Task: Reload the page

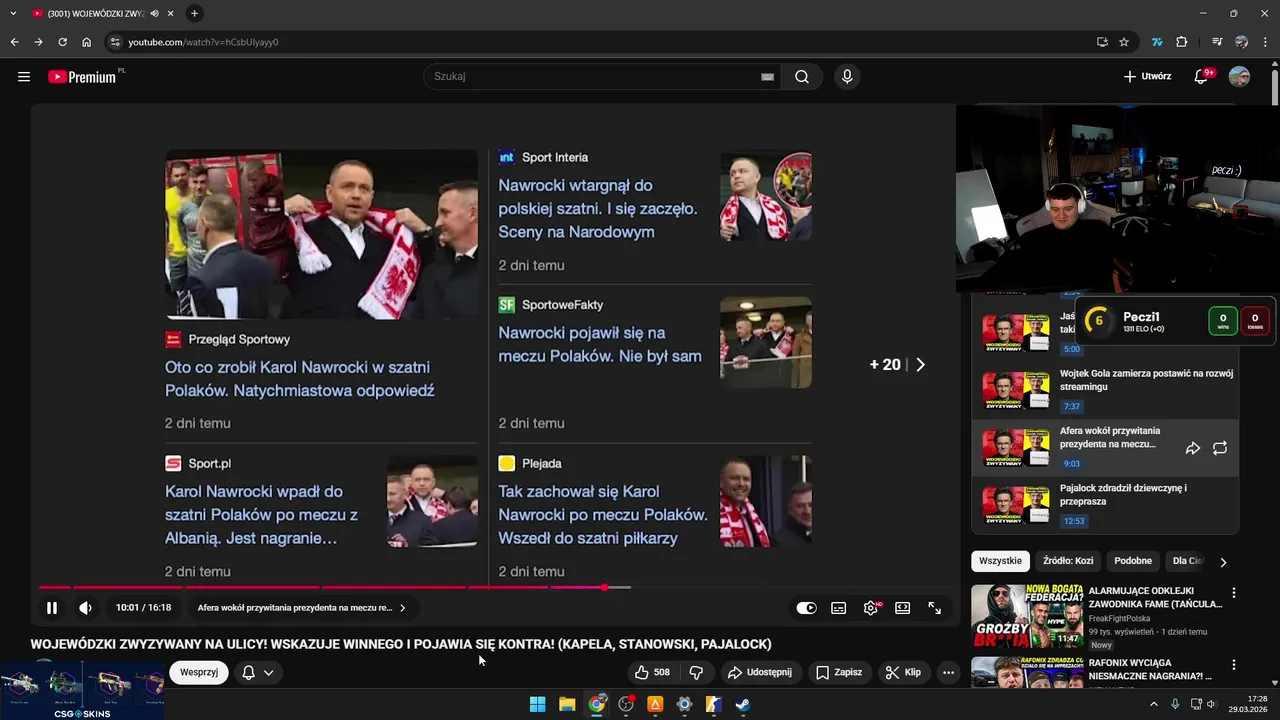Action: 62,42
